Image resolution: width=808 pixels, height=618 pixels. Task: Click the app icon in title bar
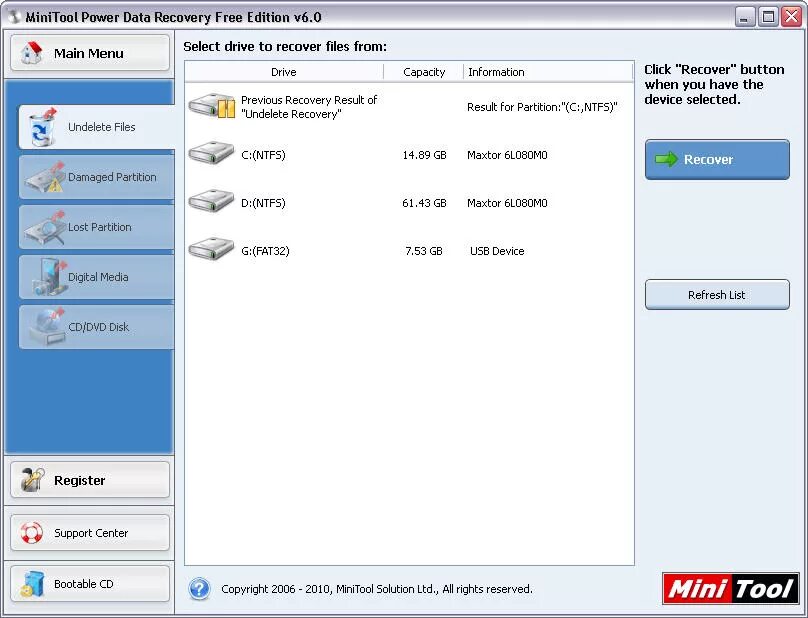pyautogui.click(x=14, y=16)
